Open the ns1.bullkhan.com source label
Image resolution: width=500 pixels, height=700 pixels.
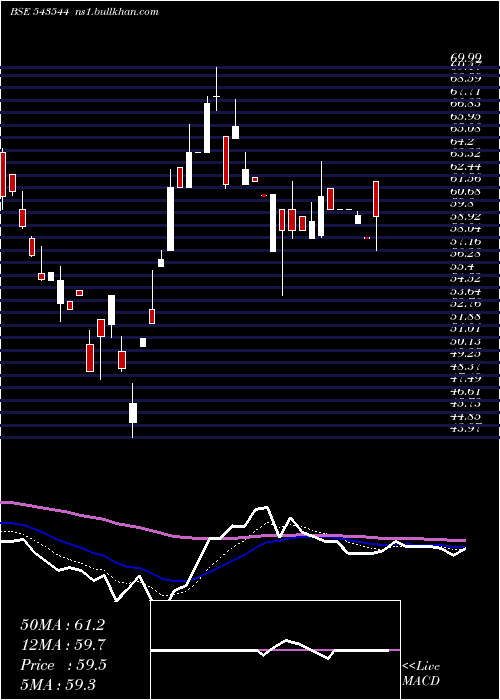(x=116, y=12)
